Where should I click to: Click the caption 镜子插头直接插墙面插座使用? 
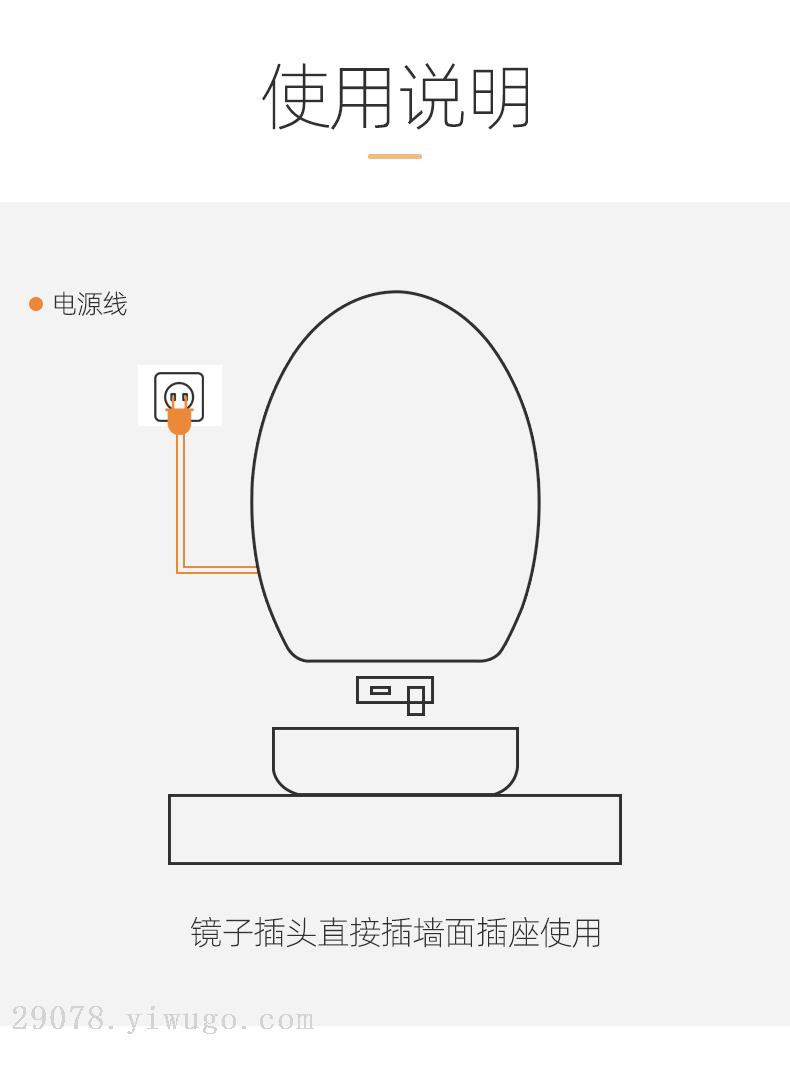point(395,933)
